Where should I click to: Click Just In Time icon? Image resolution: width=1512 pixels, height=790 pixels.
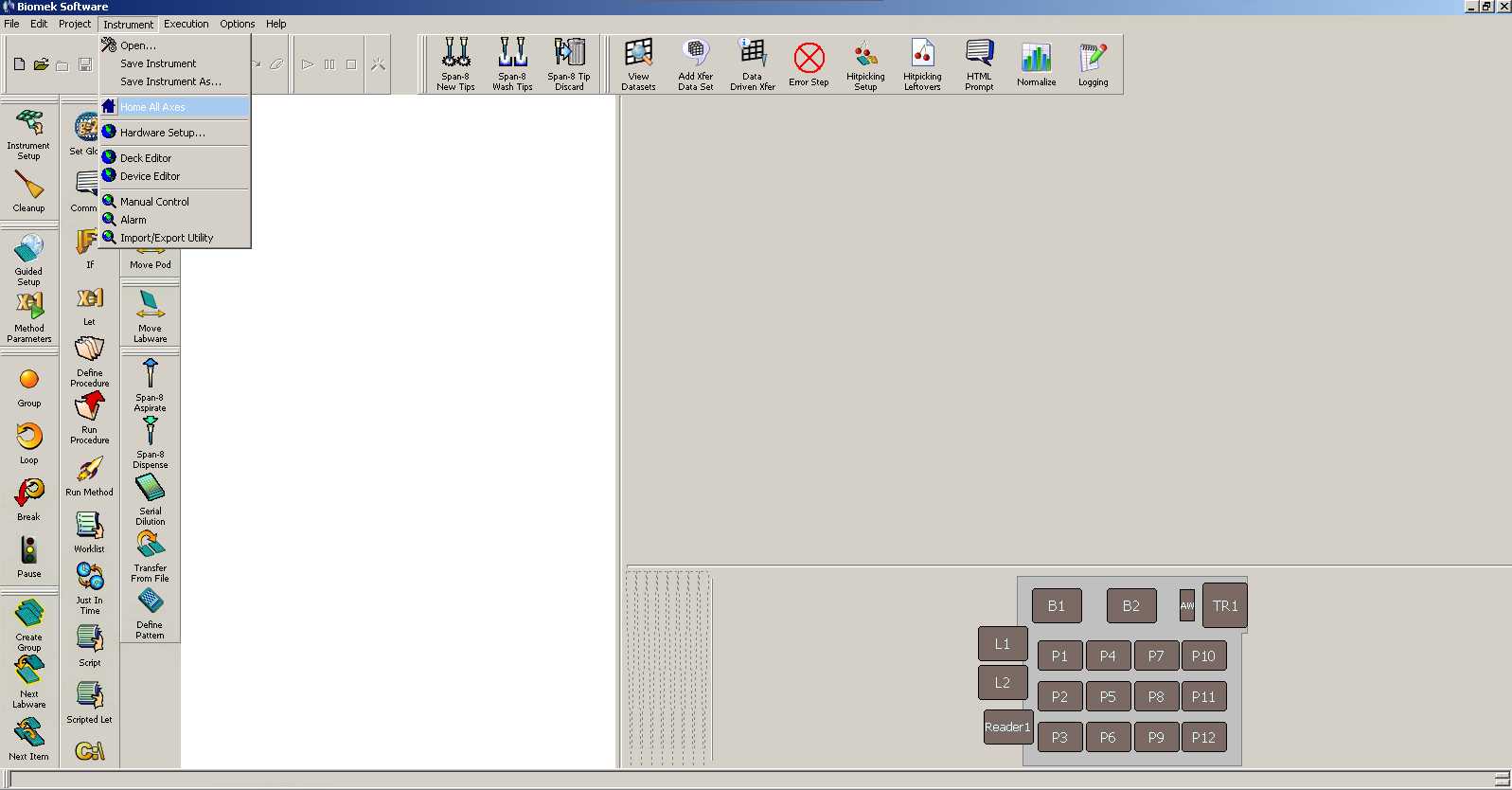pos(89,589)
